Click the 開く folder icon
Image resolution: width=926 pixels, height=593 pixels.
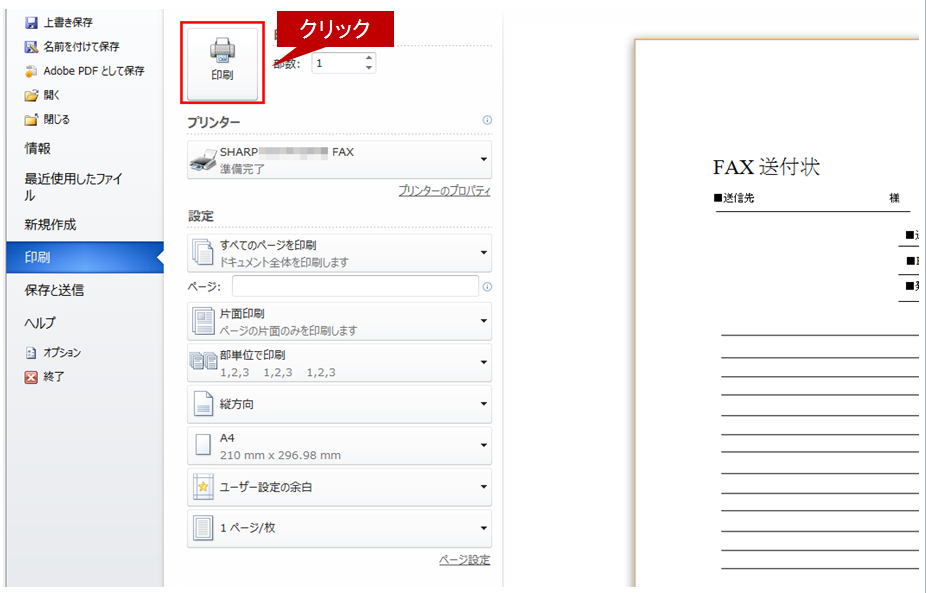tap(31, 95)
